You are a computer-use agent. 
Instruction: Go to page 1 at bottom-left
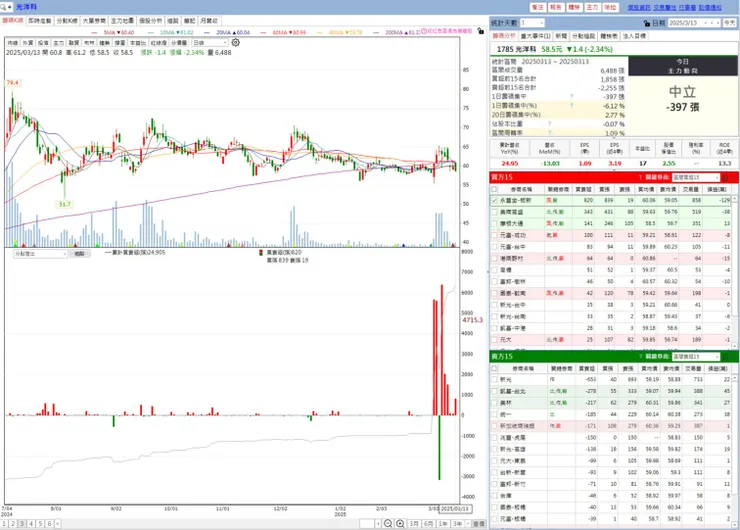4,523
